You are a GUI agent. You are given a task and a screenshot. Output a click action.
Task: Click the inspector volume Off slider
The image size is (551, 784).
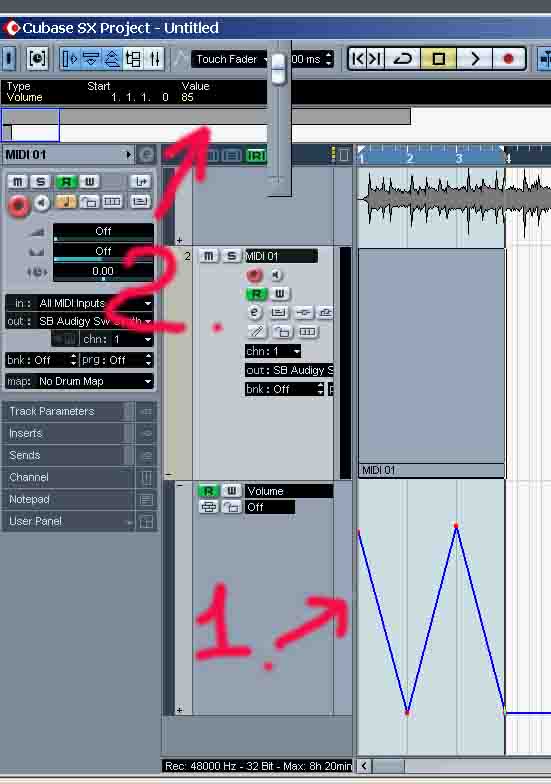103,232
